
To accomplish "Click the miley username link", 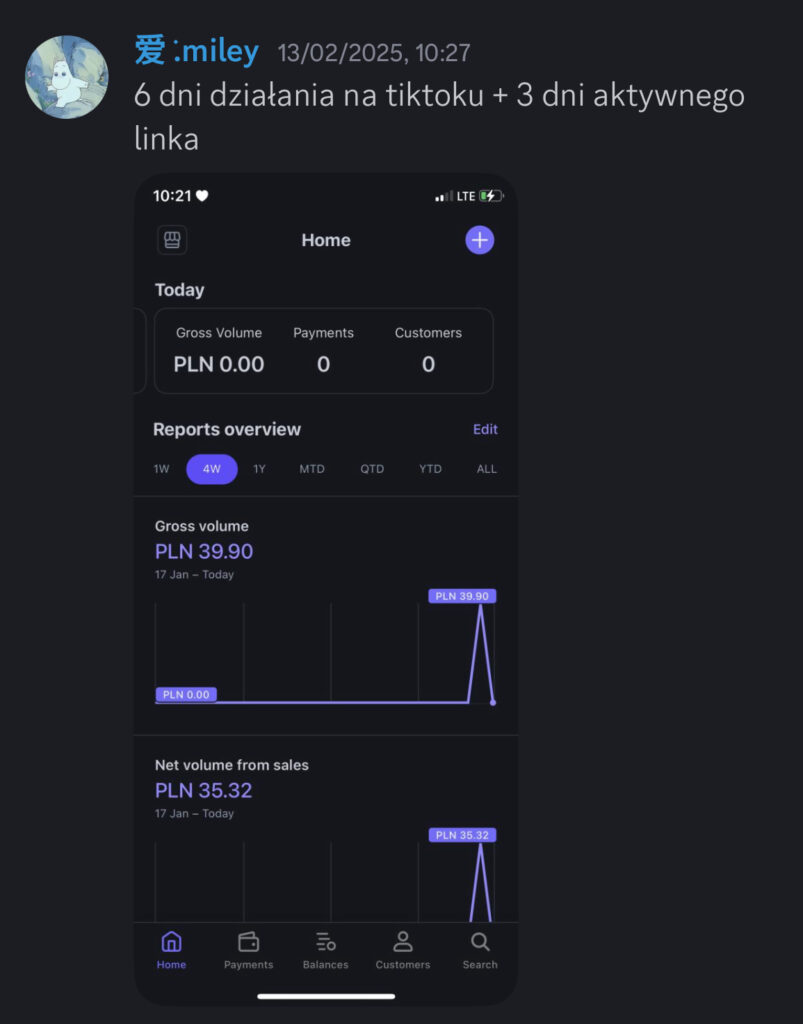I will click(197, 51).
